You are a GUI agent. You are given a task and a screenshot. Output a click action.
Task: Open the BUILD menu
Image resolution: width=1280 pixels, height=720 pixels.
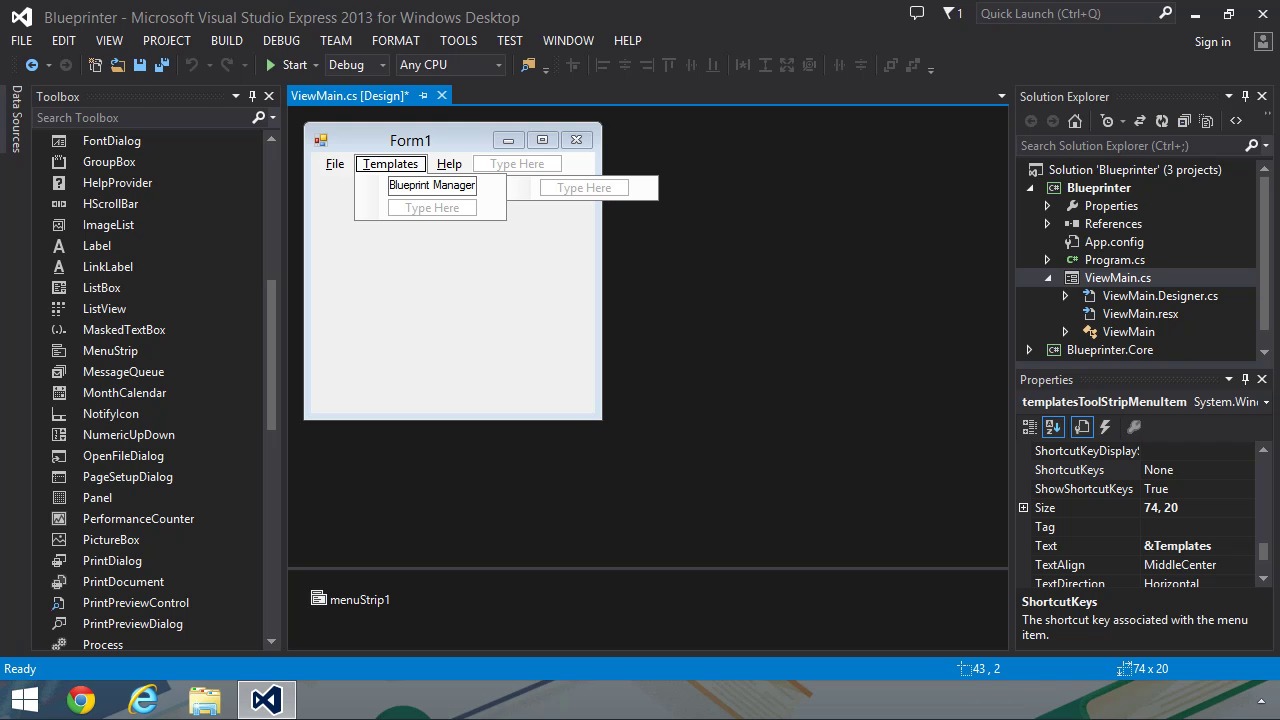226,40
